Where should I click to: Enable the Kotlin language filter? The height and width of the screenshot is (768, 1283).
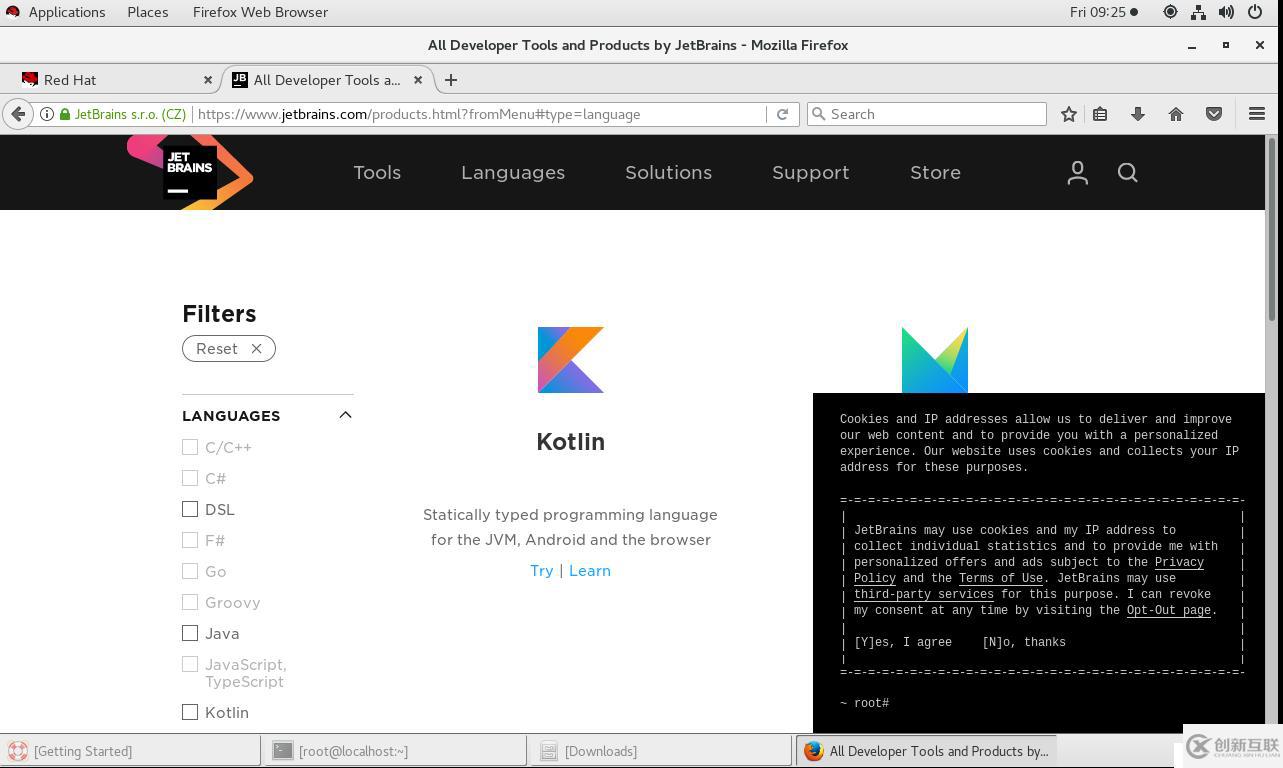[x=190, y=712]
